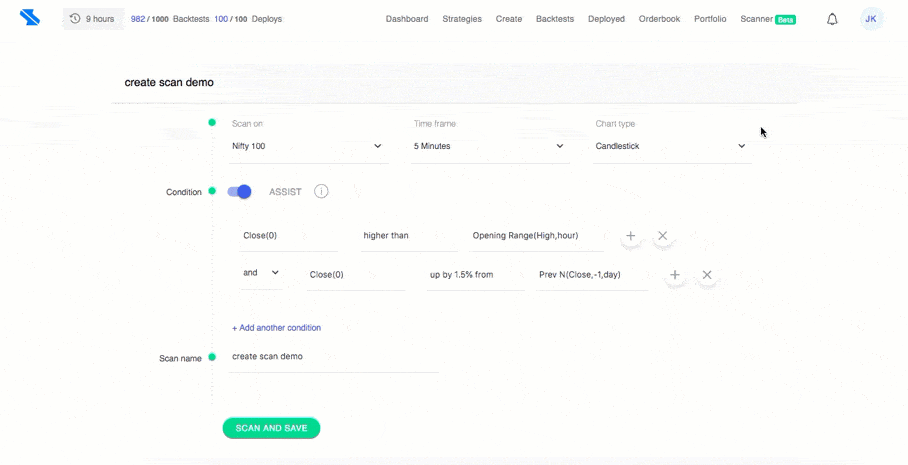This screenshot has width=908, height=465.
Task: Open Backtests in top navigation
Action: tap(555, 19)
